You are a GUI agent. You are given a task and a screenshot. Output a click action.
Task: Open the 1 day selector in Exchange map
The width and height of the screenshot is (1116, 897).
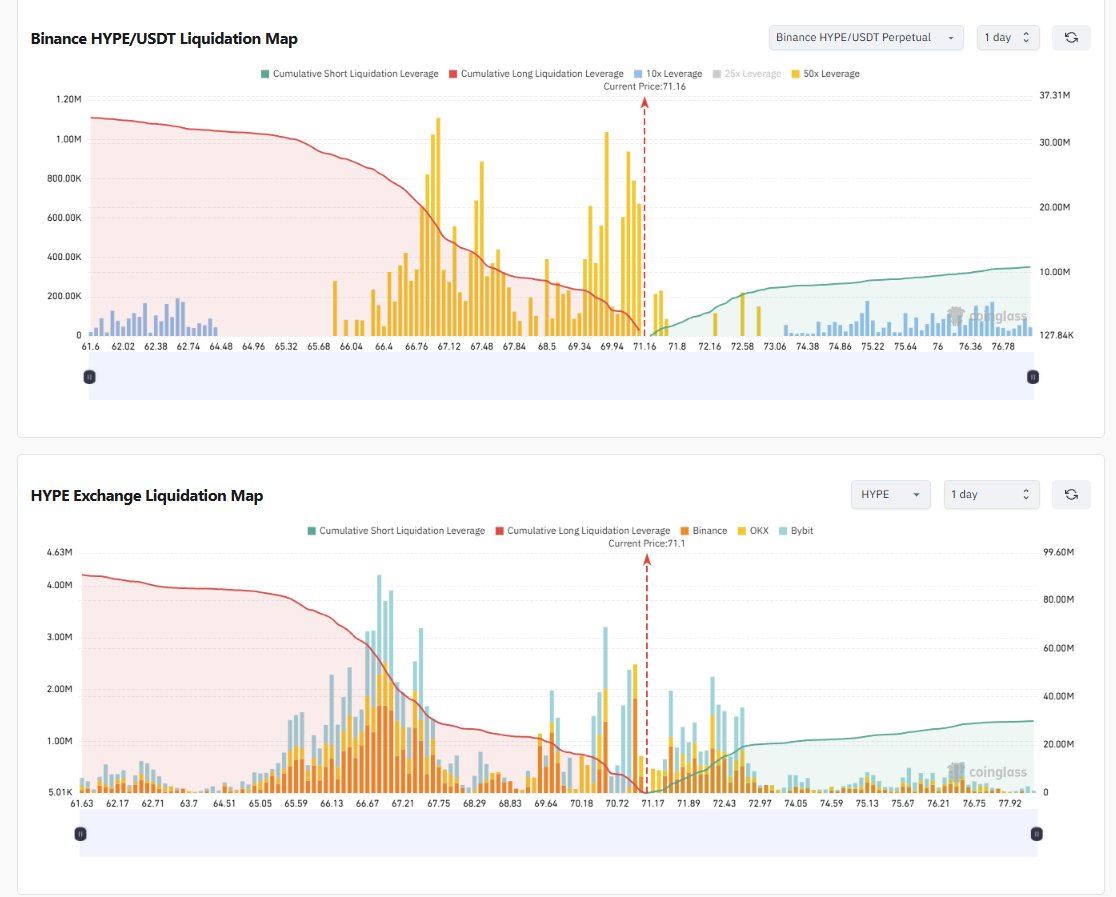(991, 495)
